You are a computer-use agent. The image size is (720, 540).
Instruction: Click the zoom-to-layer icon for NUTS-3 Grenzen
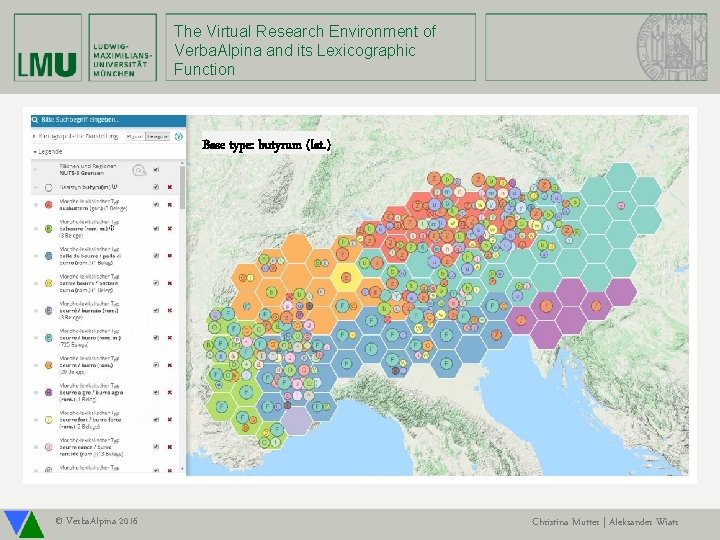(x=139, y=170)
